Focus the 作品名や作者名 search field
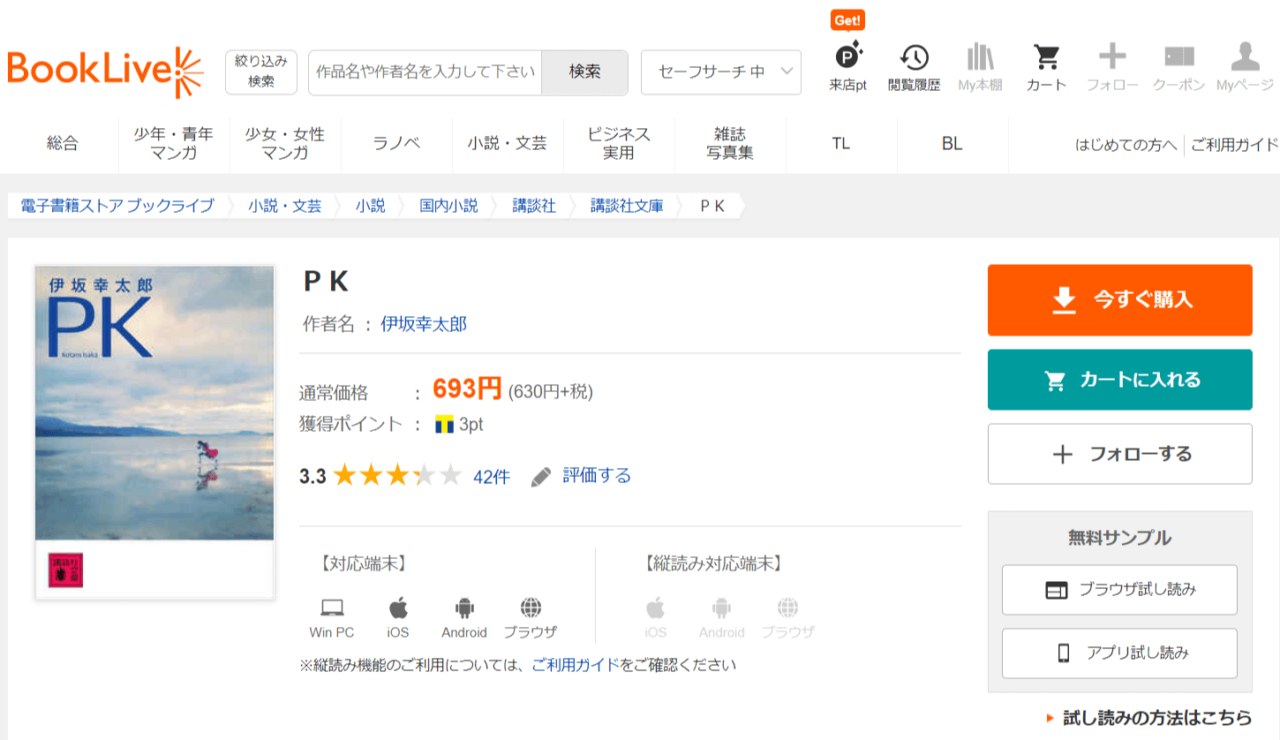 (x=425, y=72)
